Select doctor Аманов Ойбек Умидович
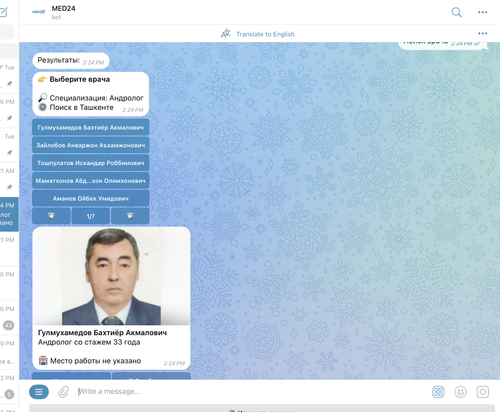500x412 pixels. [x=91, y=198]
